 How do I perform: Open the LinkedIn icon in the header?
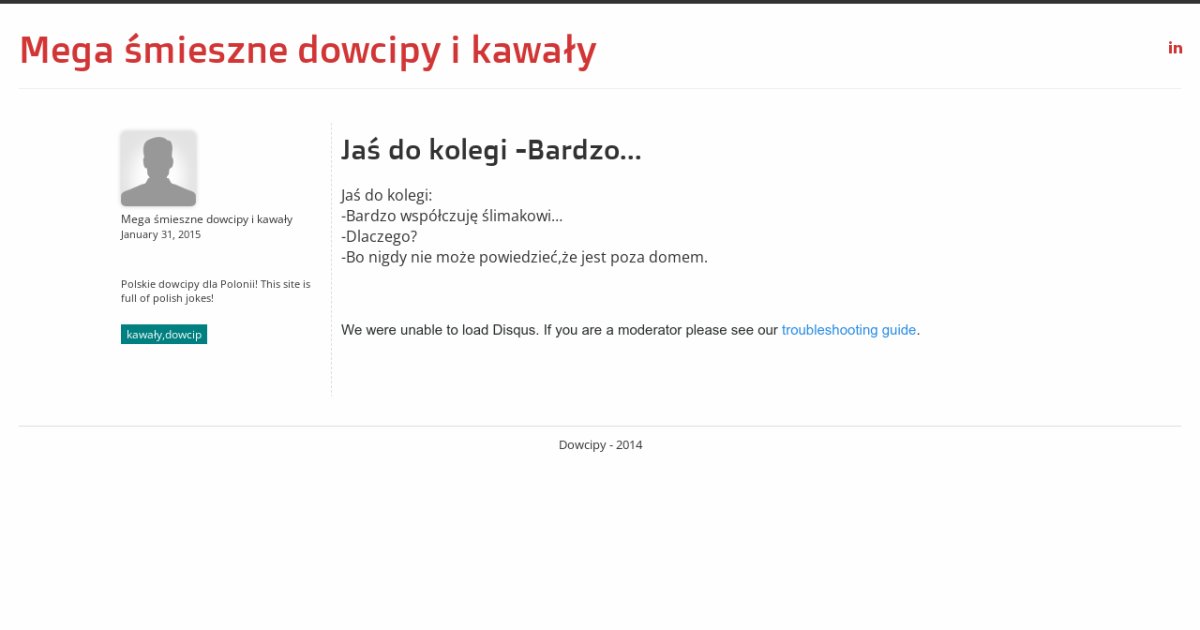pos(1175,47)
